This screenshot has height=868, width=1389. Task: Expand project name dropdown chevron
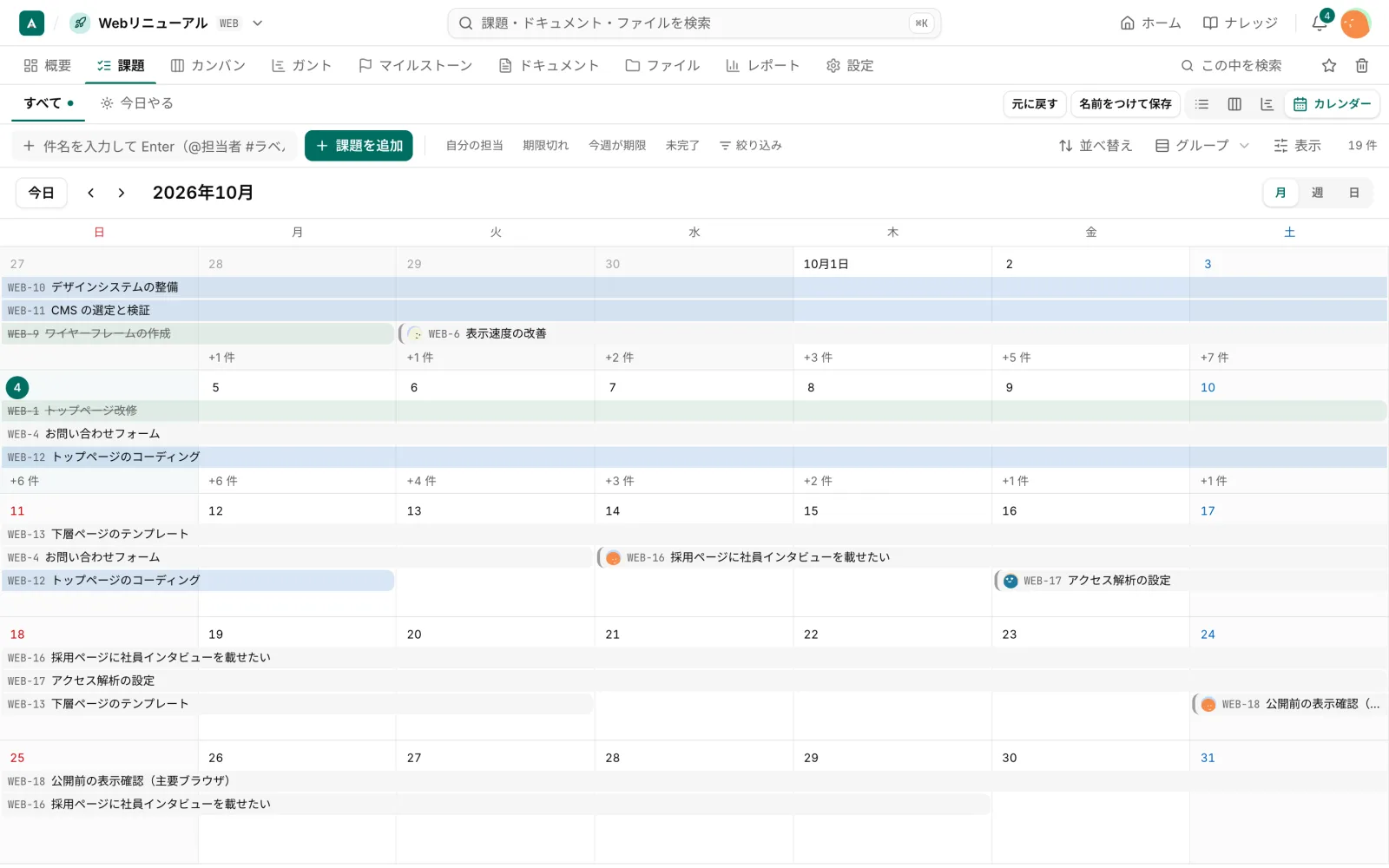pos(258,23)
